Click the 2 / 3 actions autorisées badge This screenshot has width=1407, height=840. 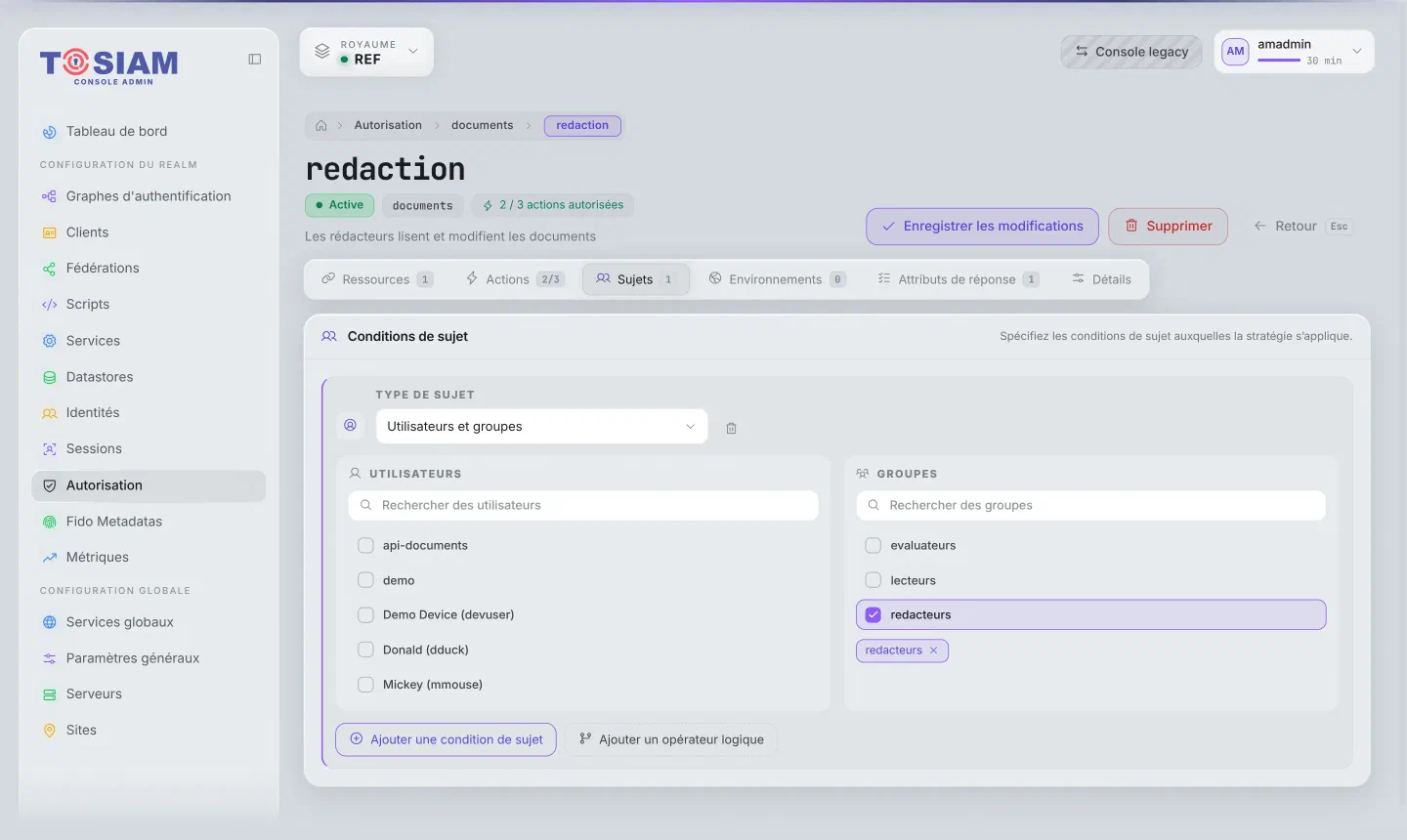pos(553,205)
